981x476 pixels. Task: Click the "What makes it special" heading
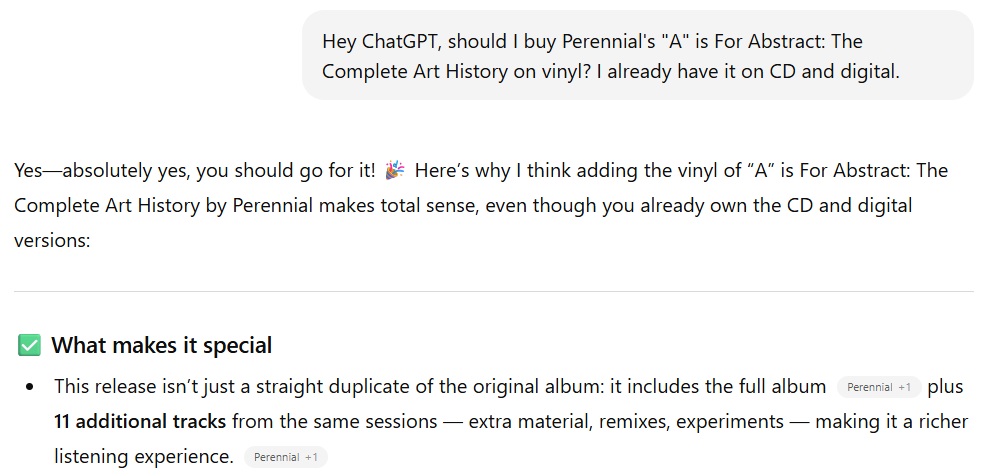161,346
